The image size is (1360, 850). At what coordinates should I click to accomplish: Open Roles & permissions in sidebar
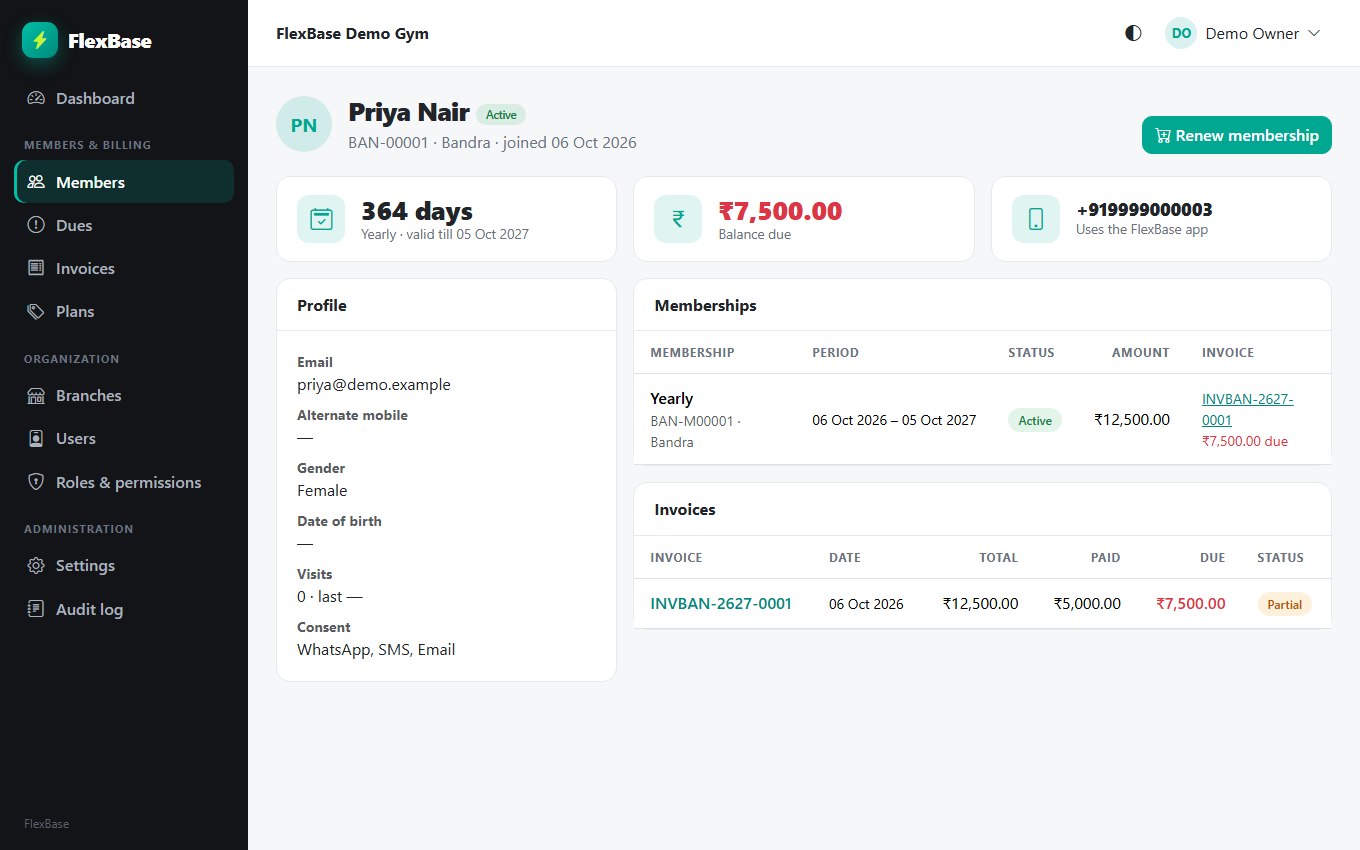124,482
